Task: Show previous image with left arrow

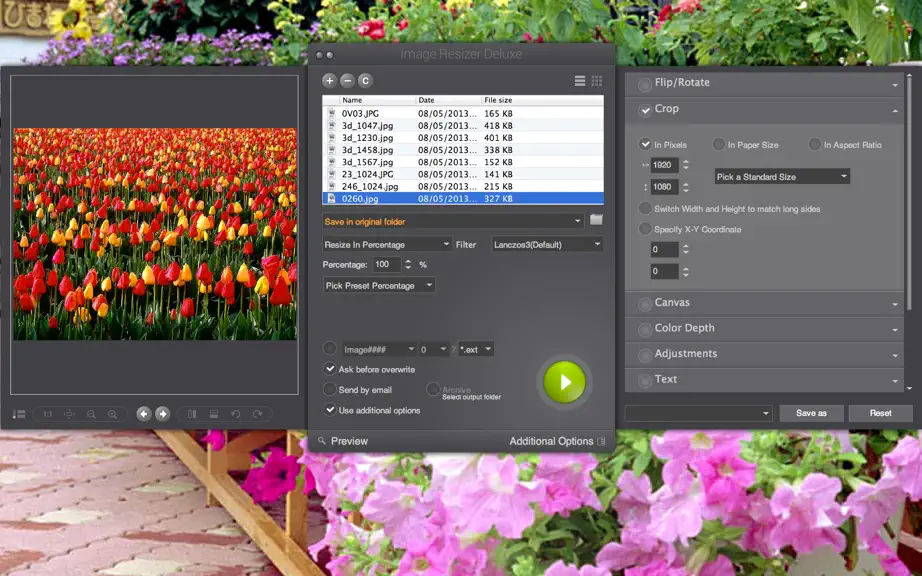Action: point(144,414)
